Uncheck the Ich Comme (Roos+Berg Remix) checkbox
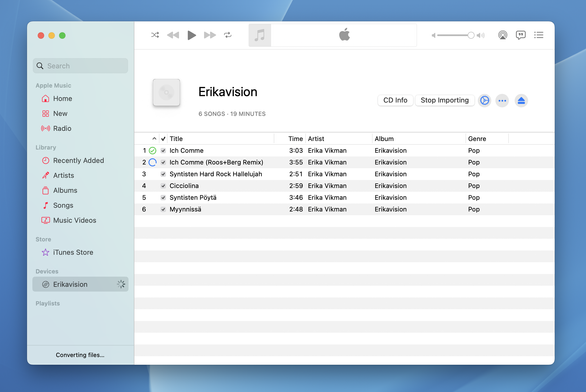Screen dimensions: 586x392 tap(163, 163)
